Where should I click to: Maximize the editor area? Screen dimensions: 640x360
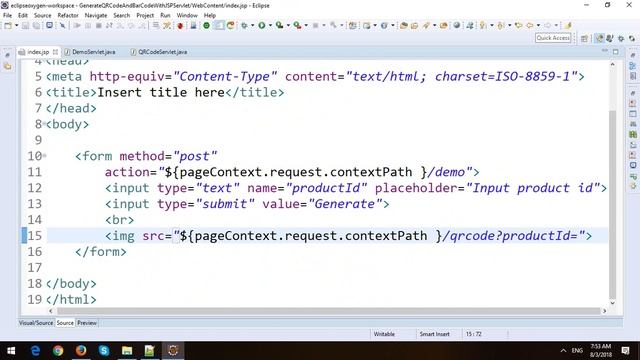click(x=616, y=51)
